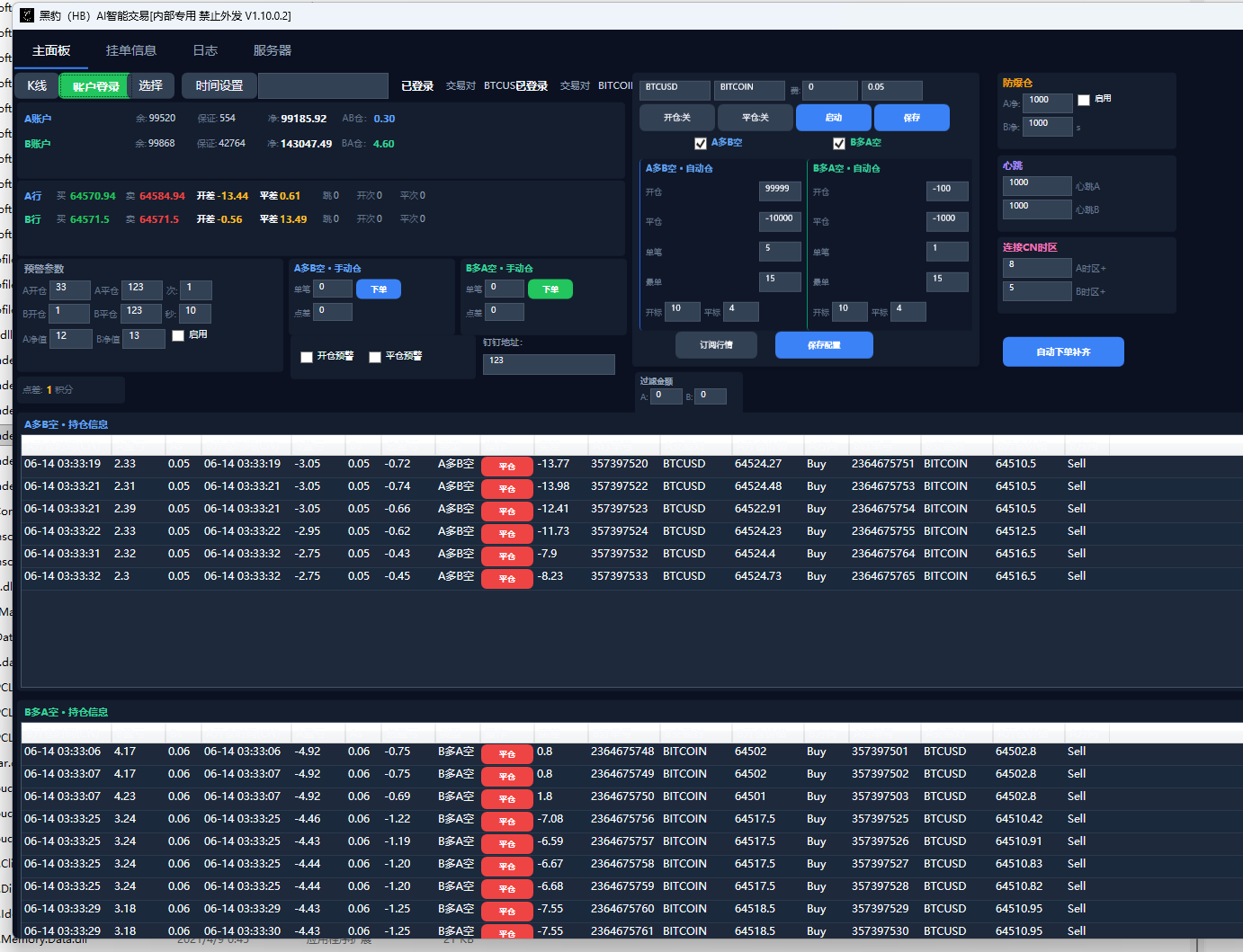Click the 钉钉地址 input field
This screenshot has width=1243, height=952.
point(549,364)
